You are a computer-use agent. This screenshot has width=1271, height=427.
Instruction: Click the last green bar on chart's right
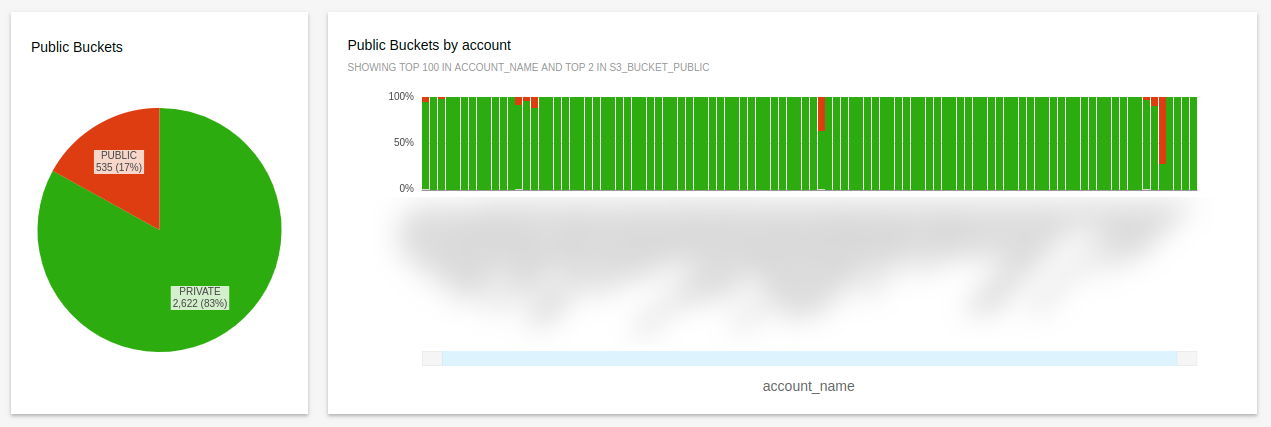[x=1192, y=145]
